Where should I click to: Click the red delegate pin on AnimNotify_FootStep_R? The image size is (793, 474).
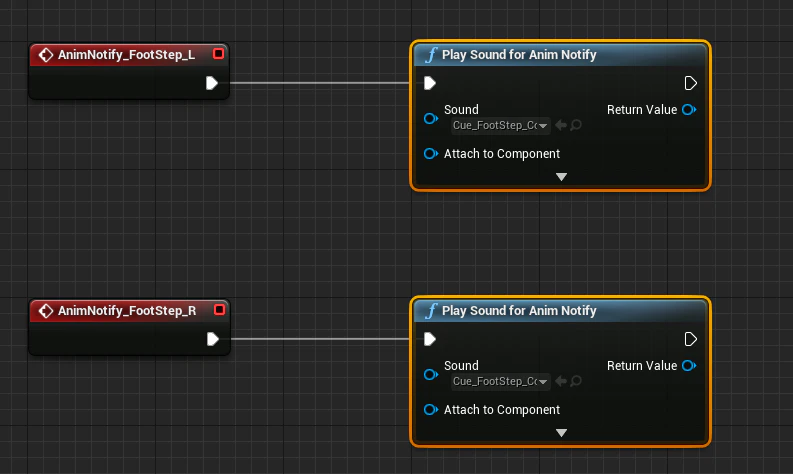[219, 310]
